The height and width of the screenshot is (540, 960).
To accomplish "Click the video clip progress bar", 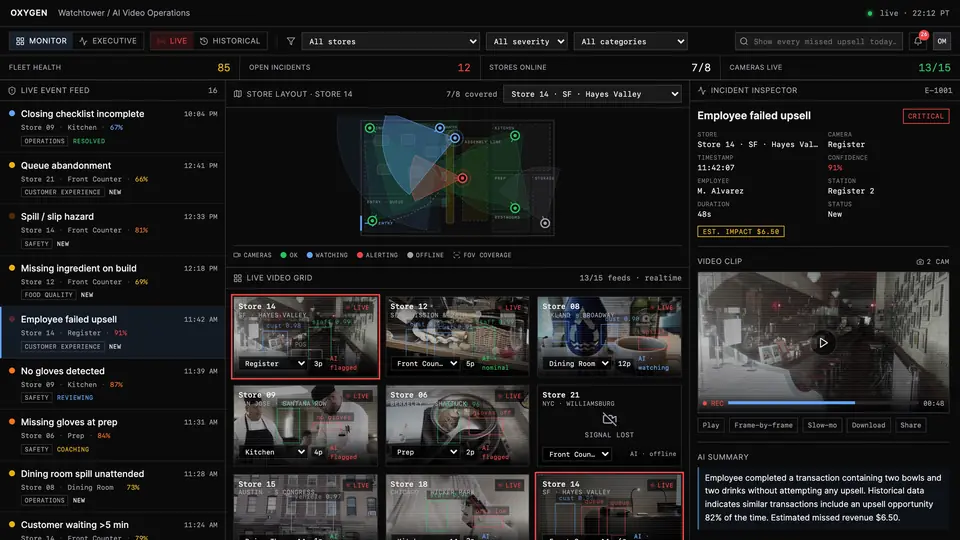I will pos(823,403).
